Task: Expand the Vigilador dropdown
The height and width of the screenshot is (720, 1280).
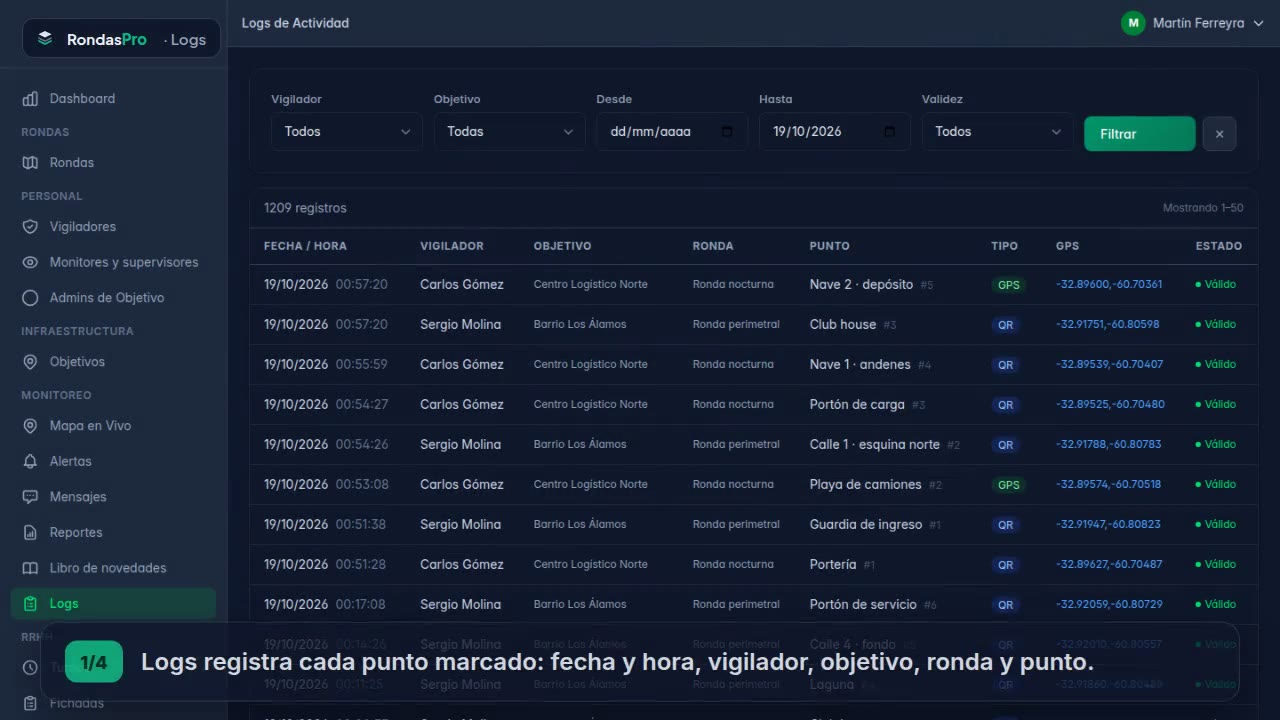Action: (x=346, y=131)
